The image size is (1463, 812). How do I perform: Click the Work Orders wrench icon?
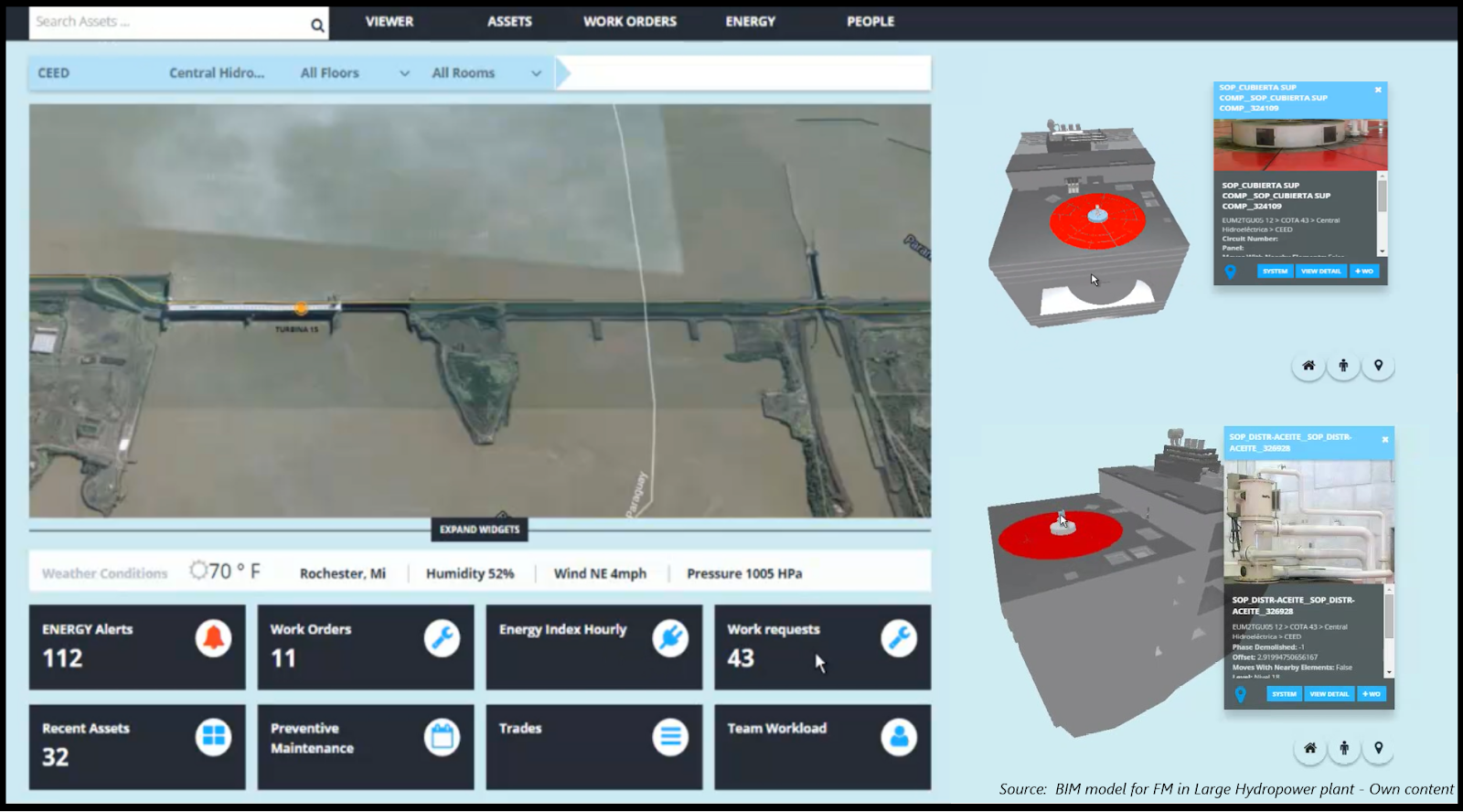pyautogui.click(x=442, y=638)
